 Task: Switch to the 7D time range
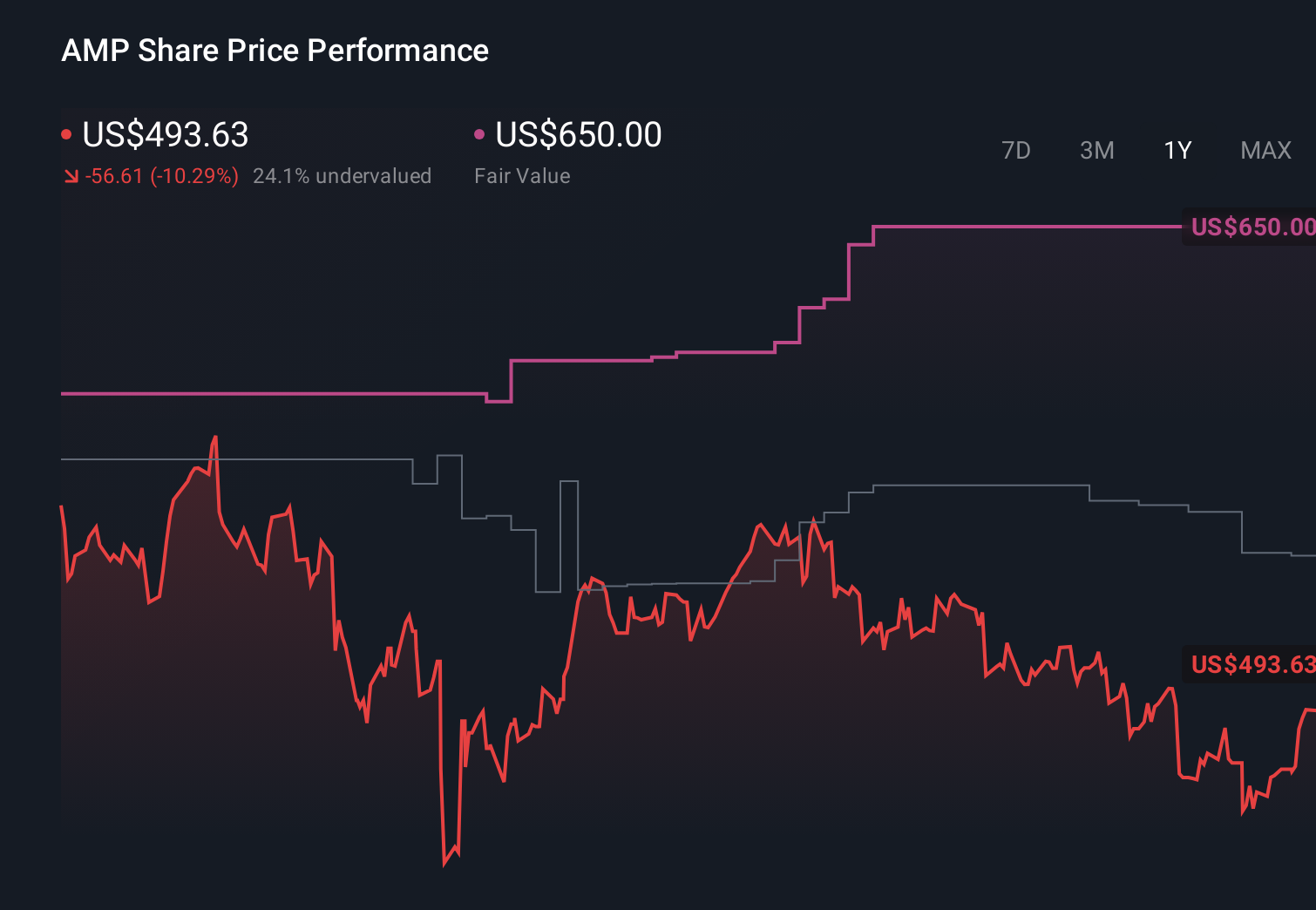coord(1016,150)
